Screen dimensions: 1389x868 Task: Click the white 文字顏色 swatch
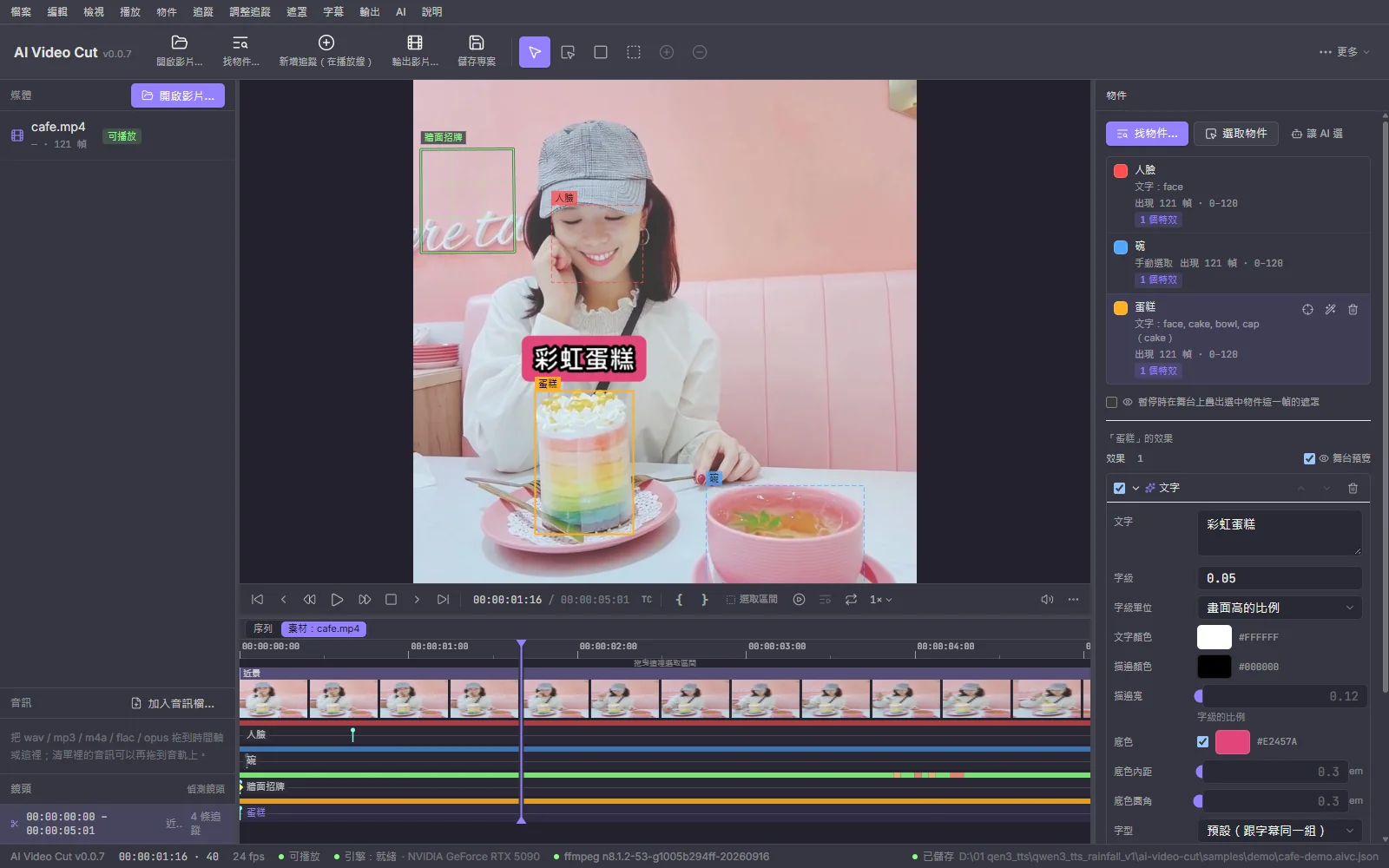coord(1215,637)
